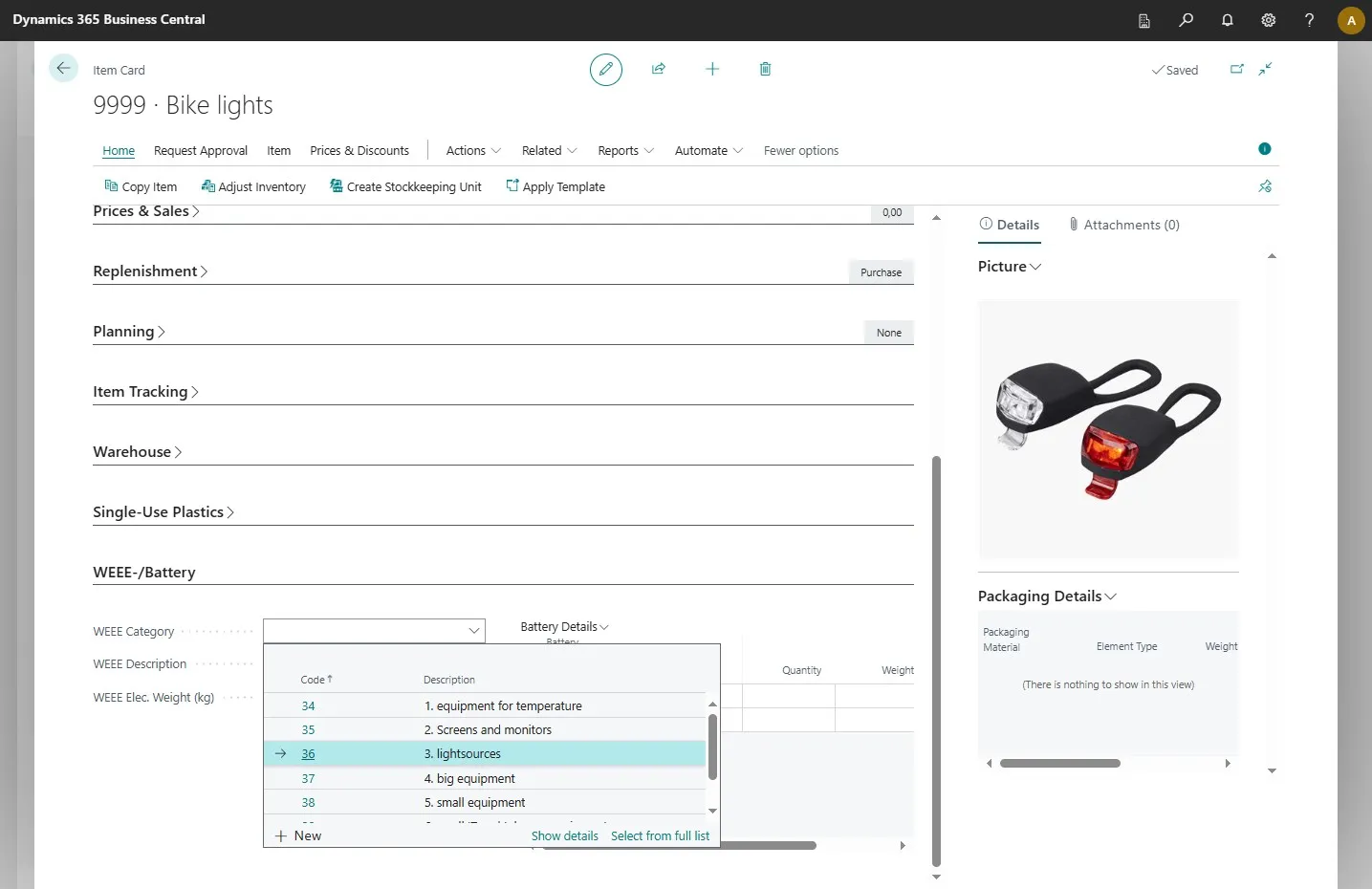Open the Packaging Details factbox menu

[x=1047, y=596]
